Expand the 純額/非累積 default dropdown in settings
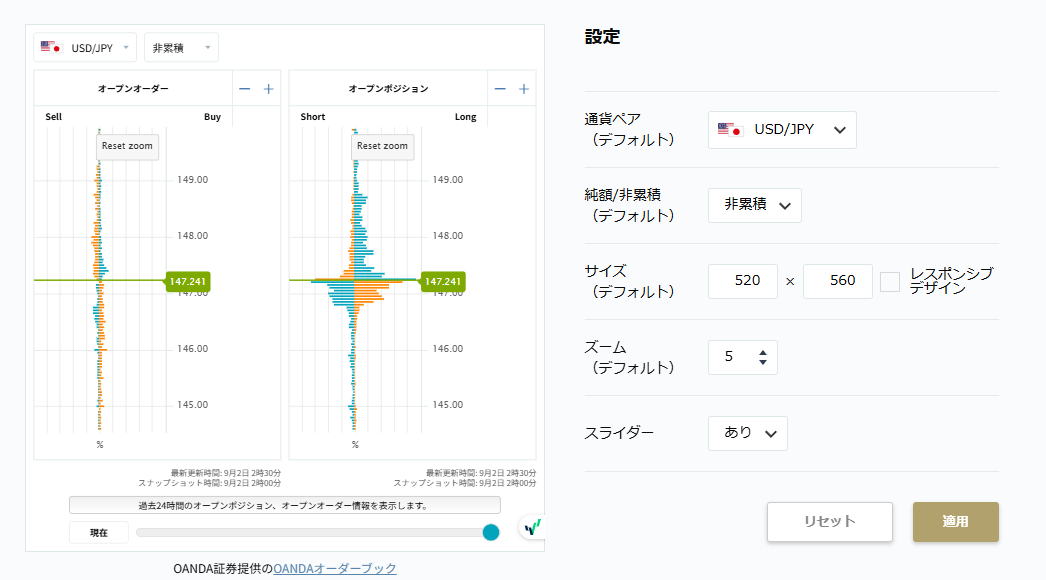 click(x=754, y=205)
